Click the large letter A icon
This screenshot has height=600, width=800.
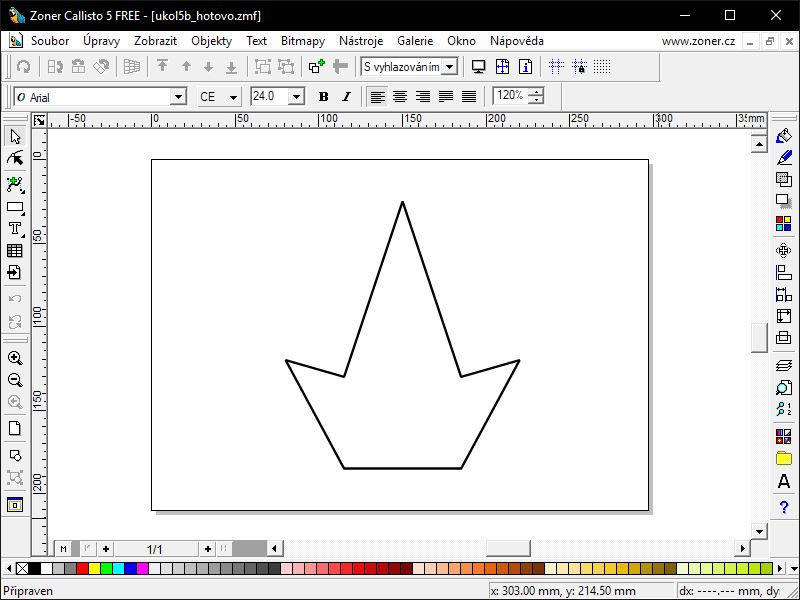[x=784, y=481]
